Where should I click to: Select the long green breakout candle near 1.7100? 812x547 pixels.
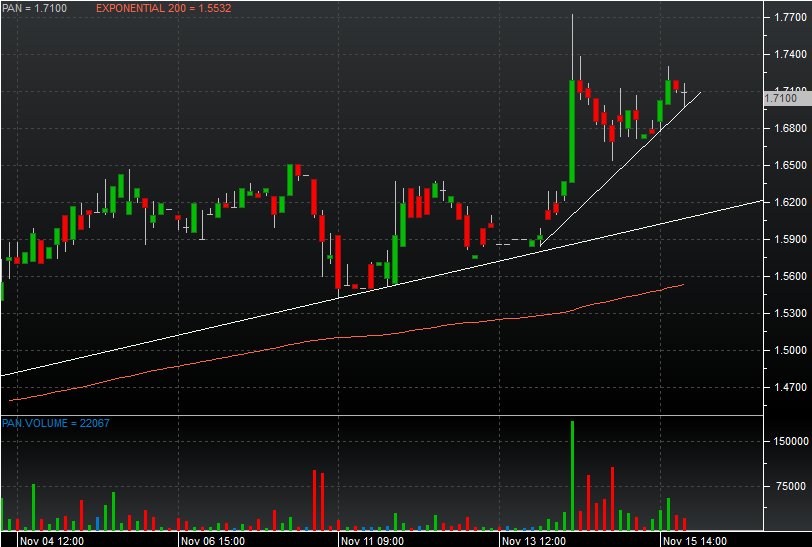click(572, 131)
